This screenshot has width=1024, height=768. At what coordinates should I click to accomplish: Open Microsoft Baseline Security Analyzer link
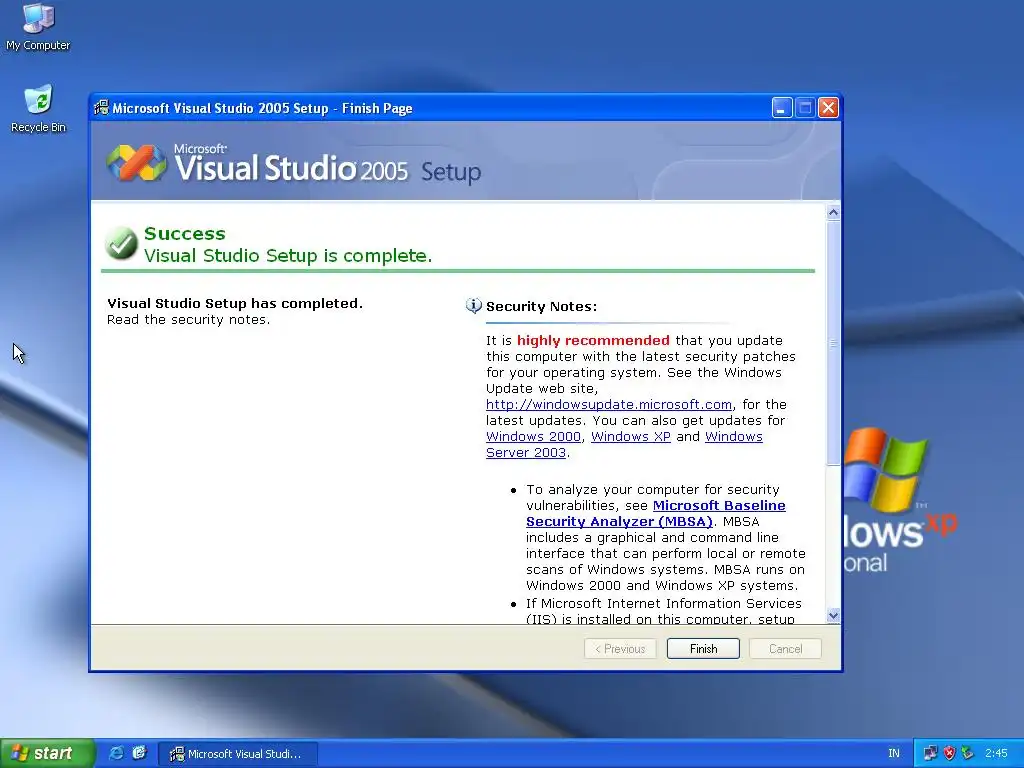coord(656,513)
